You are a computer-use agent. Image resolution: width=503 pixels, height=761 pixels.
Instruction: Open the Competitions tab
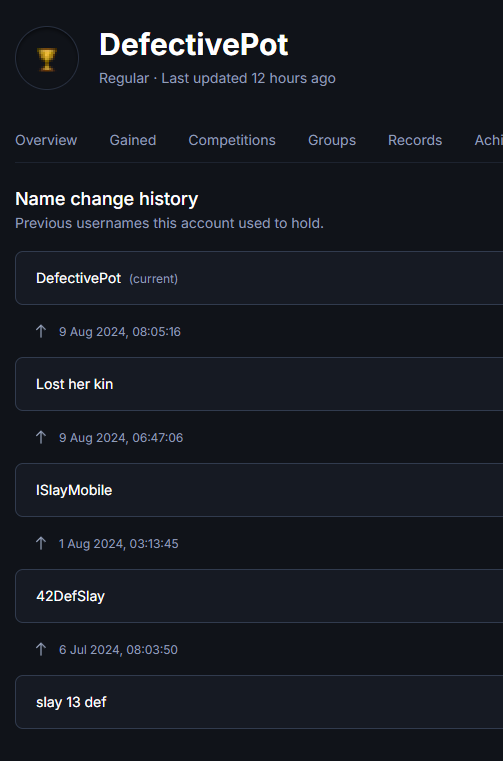tap(232, 140)
